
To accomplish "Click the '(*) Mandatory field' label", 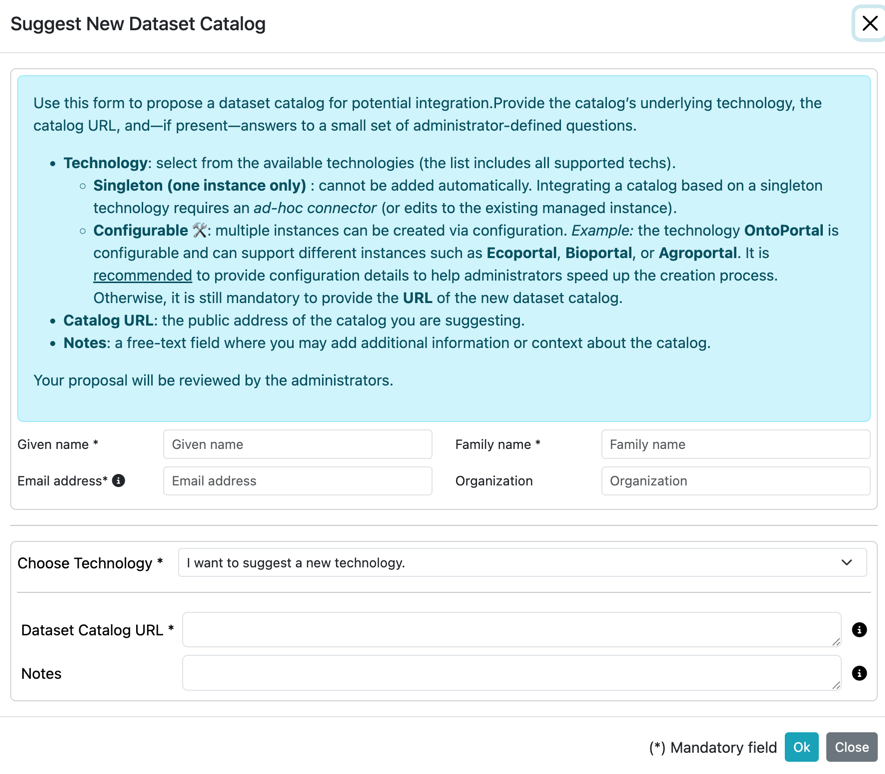I will coord(714,747).
